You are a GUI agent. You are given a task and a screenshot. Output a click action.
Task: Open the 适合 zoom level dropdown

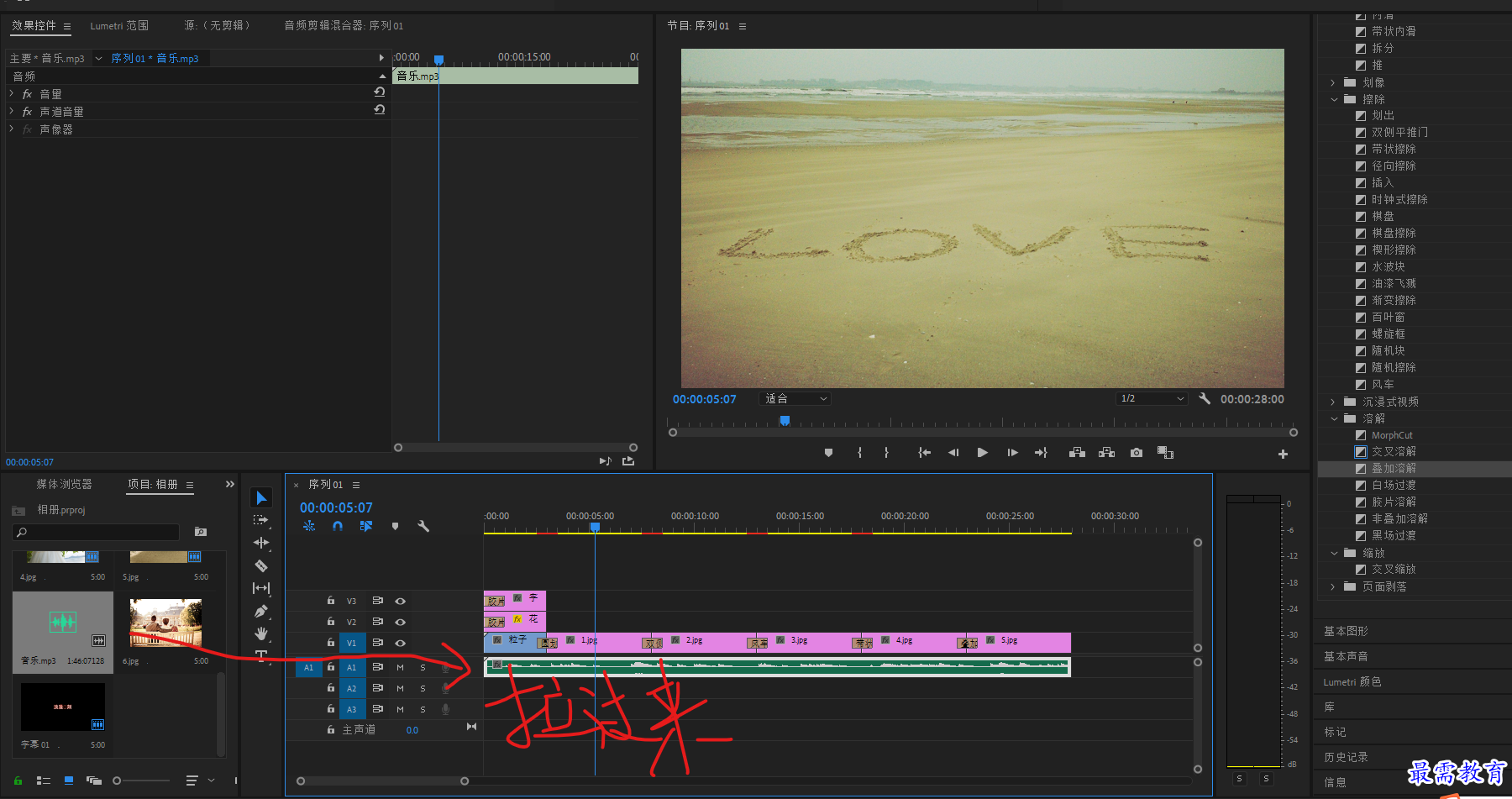click(795, 399)
